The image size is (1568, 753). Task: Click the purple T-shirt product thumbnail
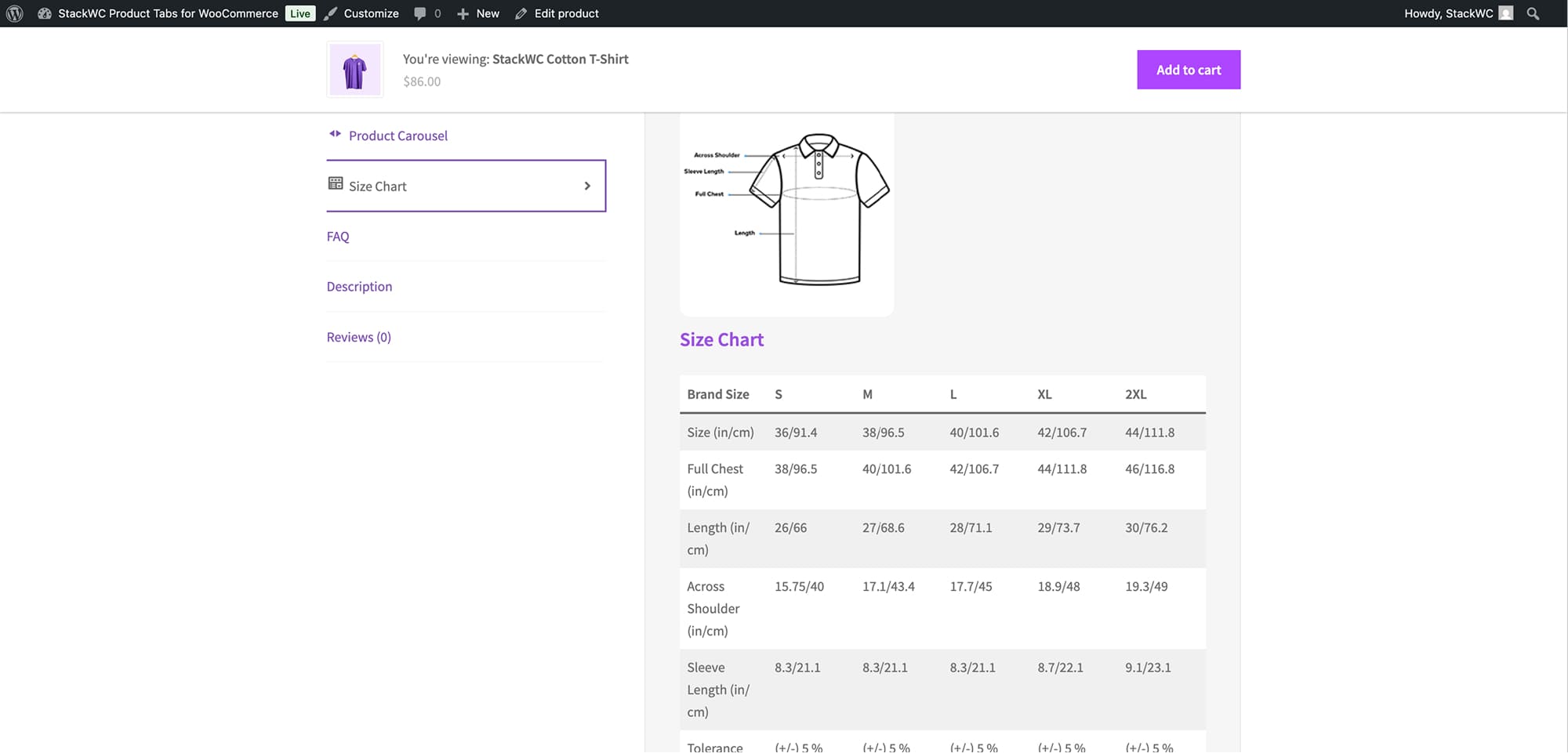click(354, 70)
